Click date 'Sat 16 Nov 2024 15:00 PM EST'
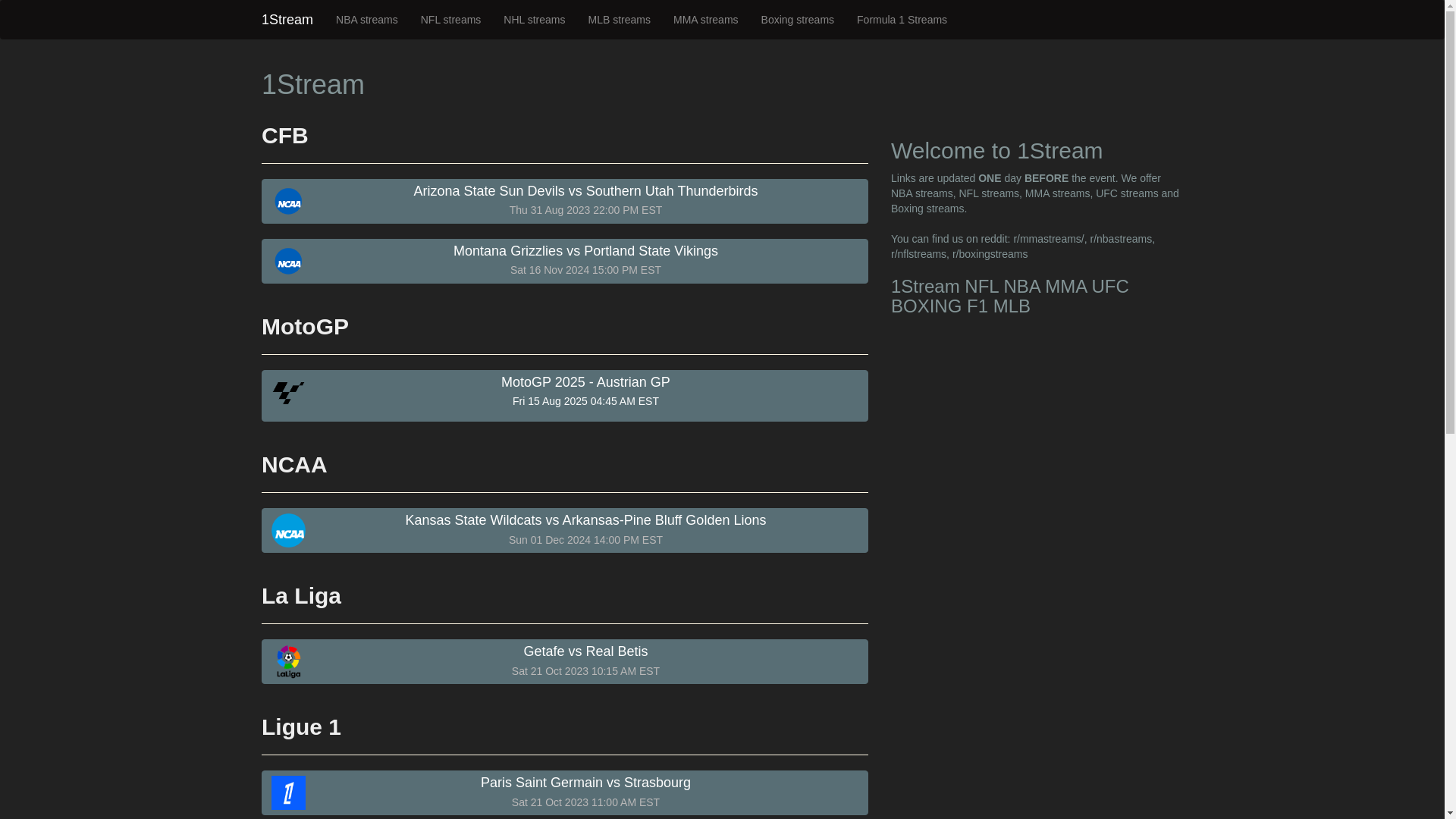 coord(585,270)
